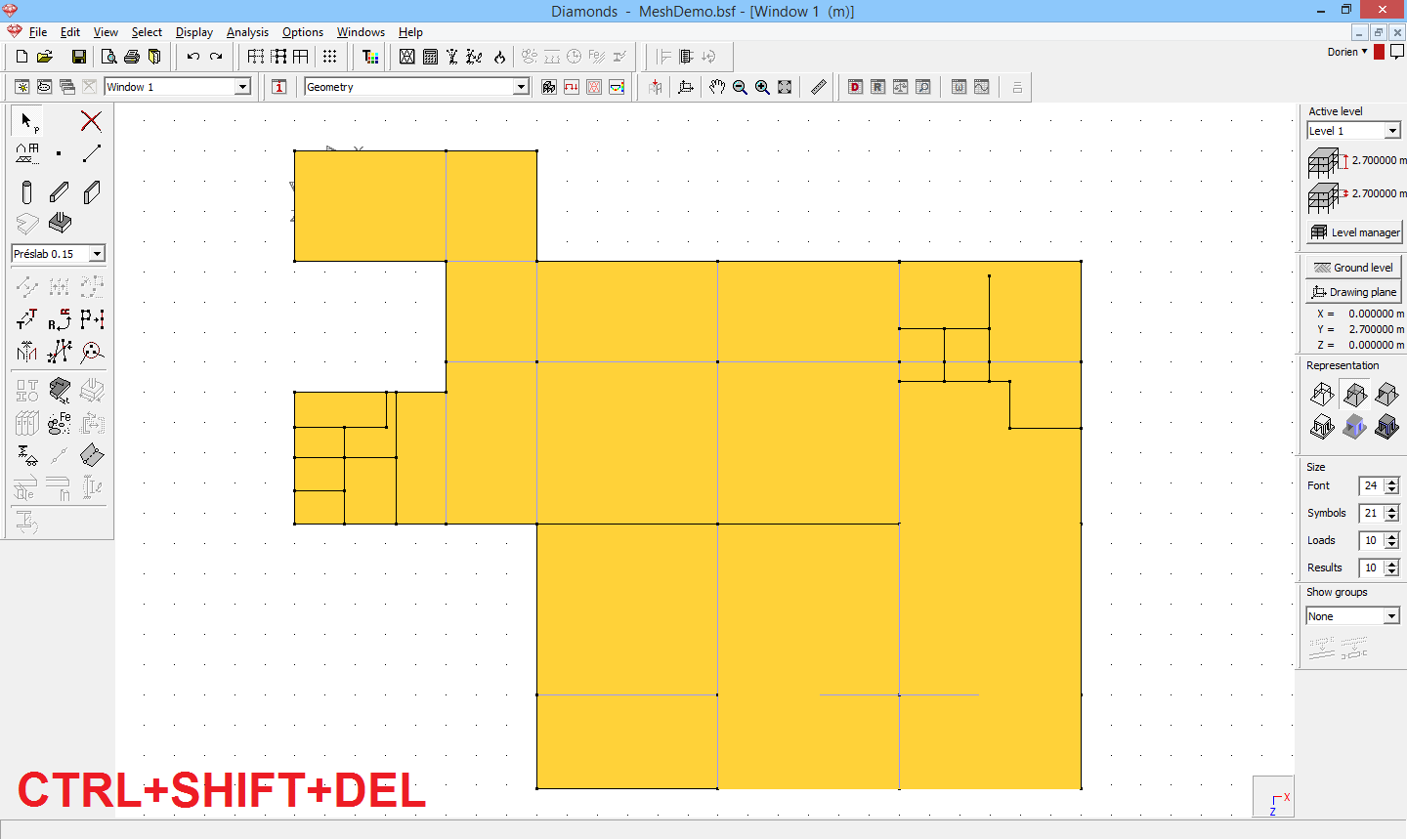Image resolution: width=1407 pixels, height=840 pixels.
Task: Select the draw point tool
Action: tap(59, 153)
